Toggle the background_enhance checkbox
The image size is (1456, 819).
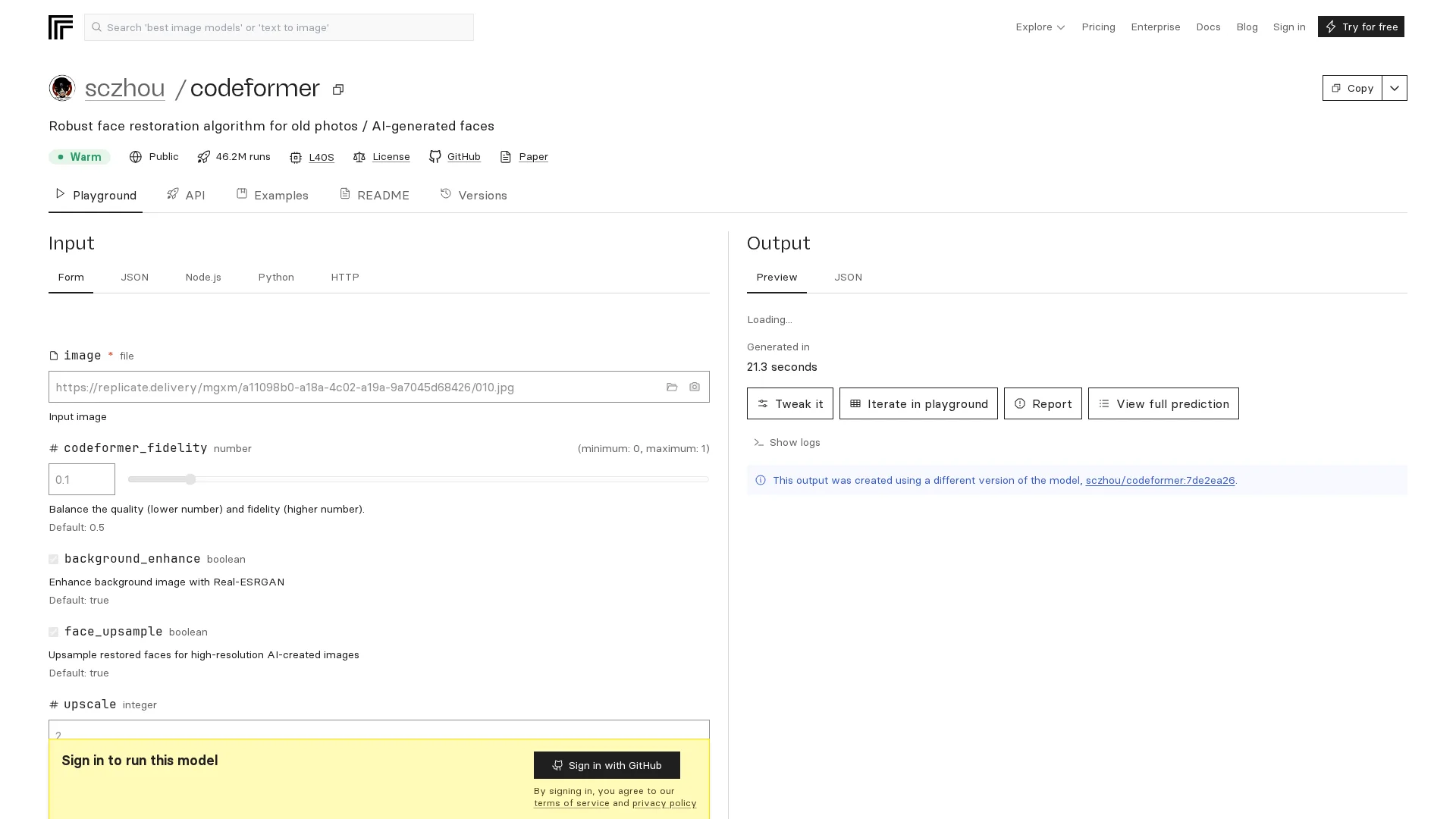[x=54, y=560]
